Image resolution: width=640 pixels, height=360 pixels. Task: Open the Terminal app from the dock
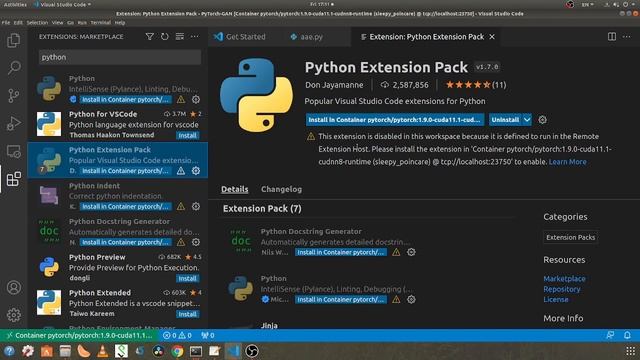pos(196,351)
